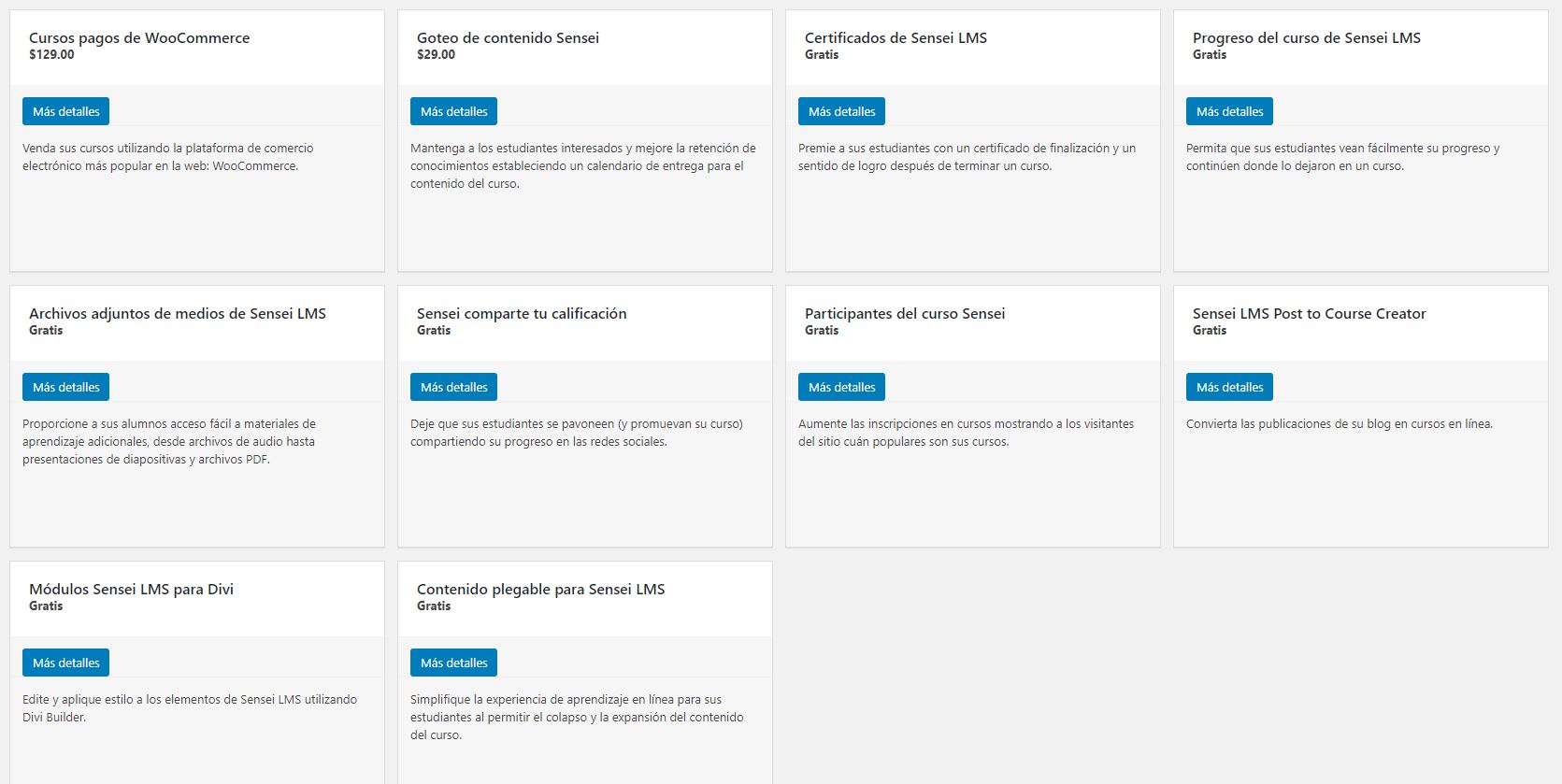Open details for Cursos pagos de WooCommerce
Viewport: 1562px width, 784px height.
click(65, 111)
